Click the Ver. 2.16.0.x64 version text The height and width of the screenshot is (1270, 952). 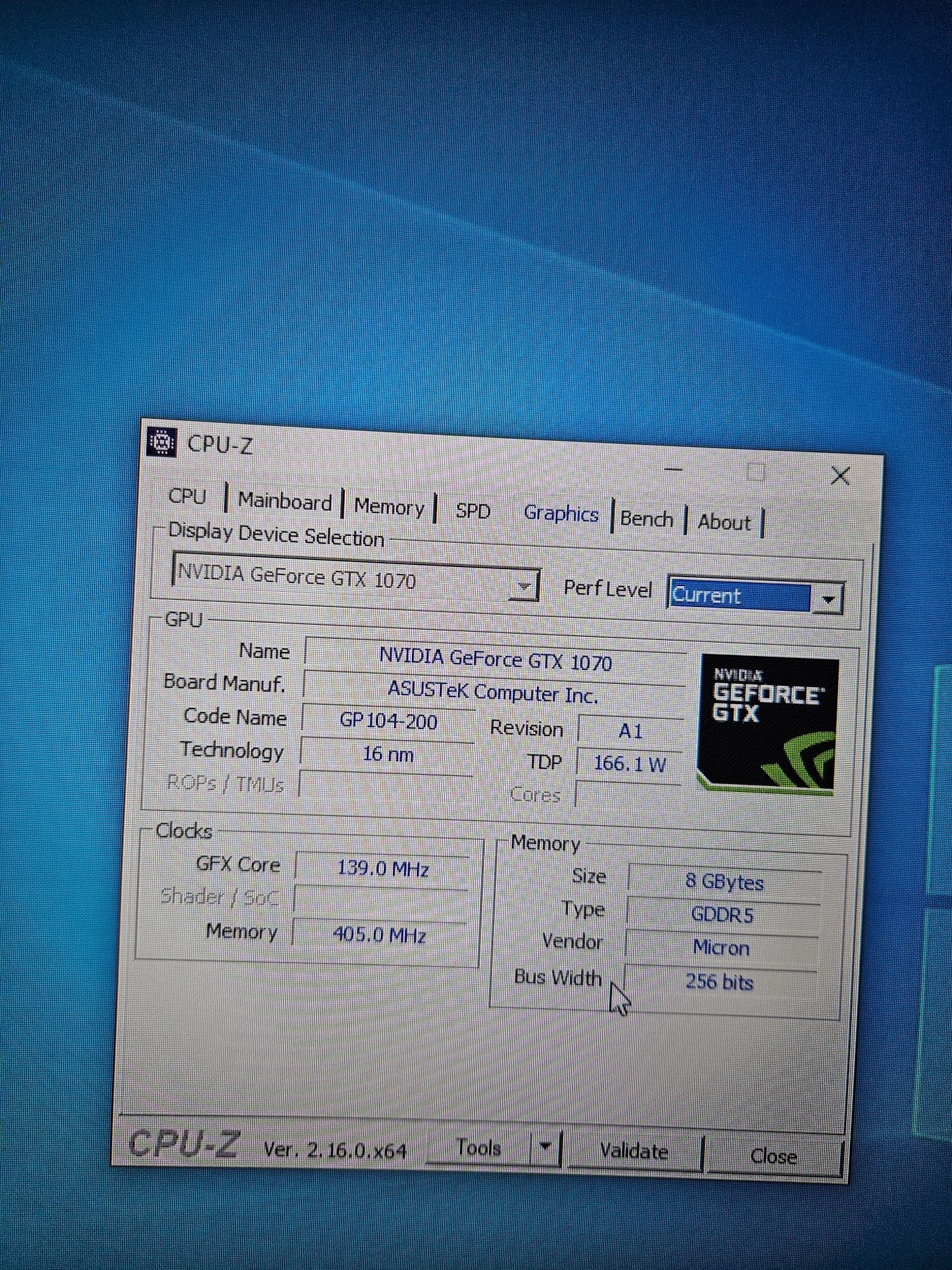pos(335,1150)
